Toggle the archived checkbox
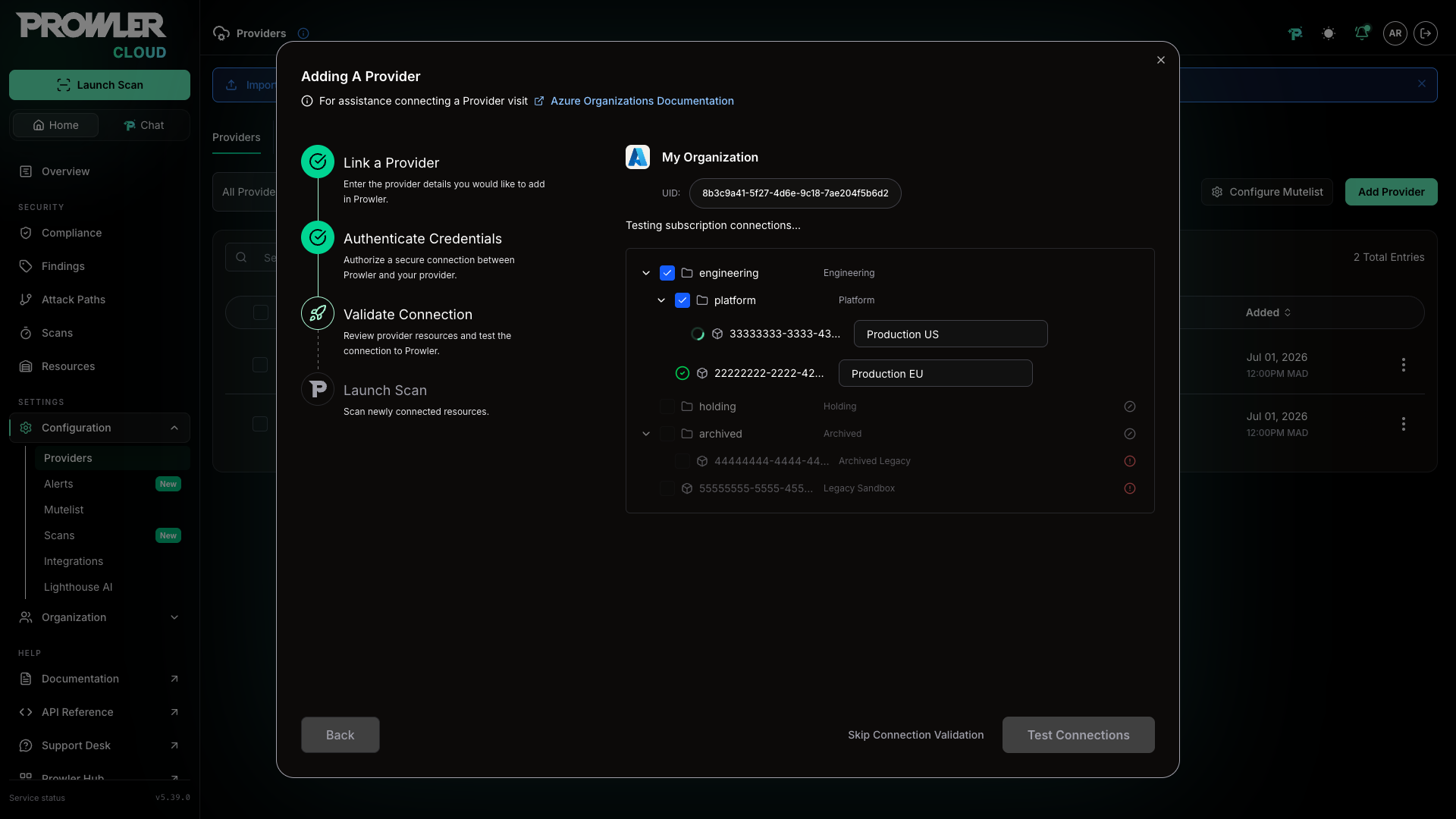Screen dimensions: 1456x819 (x=667, y=434)
